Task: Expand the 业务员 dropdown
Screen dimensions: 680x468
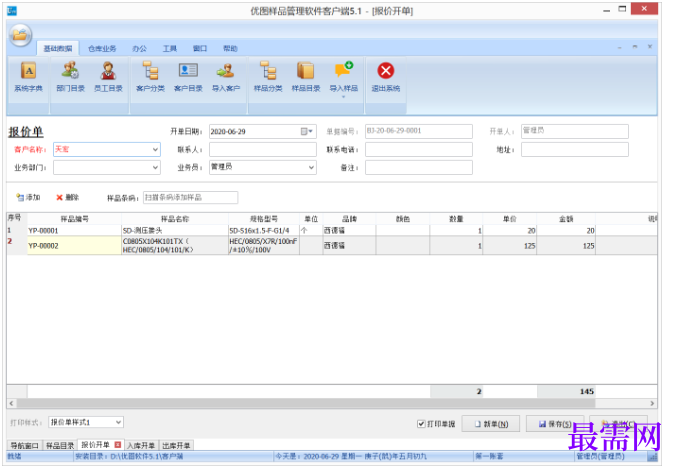Action: pyautogui.click(x=311, y=167)
